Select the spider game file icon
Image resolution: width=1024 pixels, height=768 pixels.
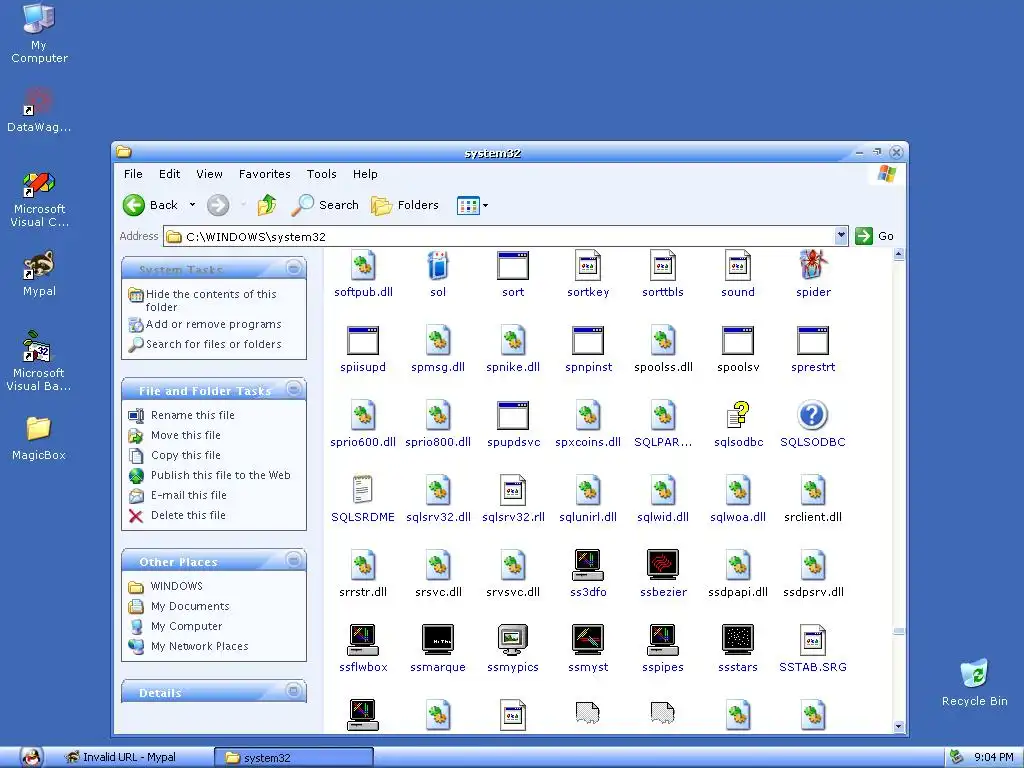click(813, 264)
